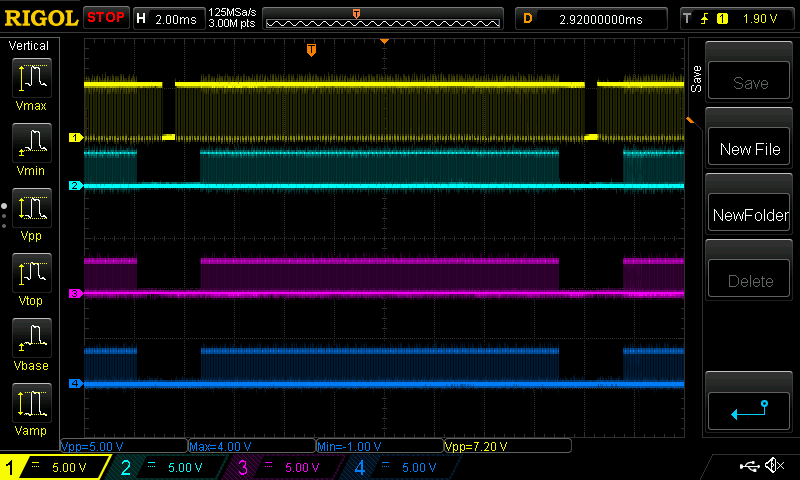Select the Vamp measurement icon
This screenshot has width=800, height=480.
point(32,402)
